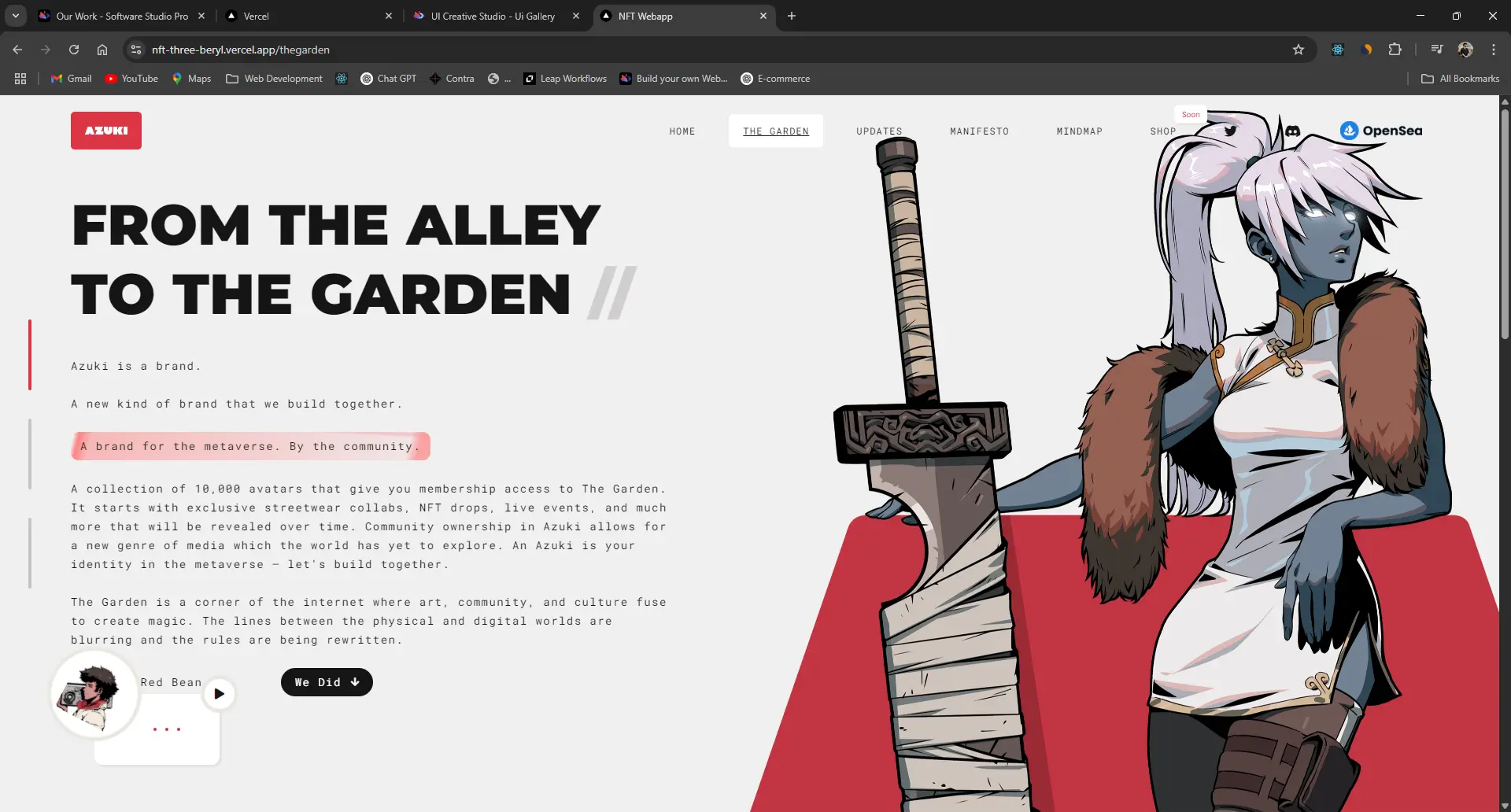Open the Build your own Web bookmark
1511x812 pixels.
[673, 79]
